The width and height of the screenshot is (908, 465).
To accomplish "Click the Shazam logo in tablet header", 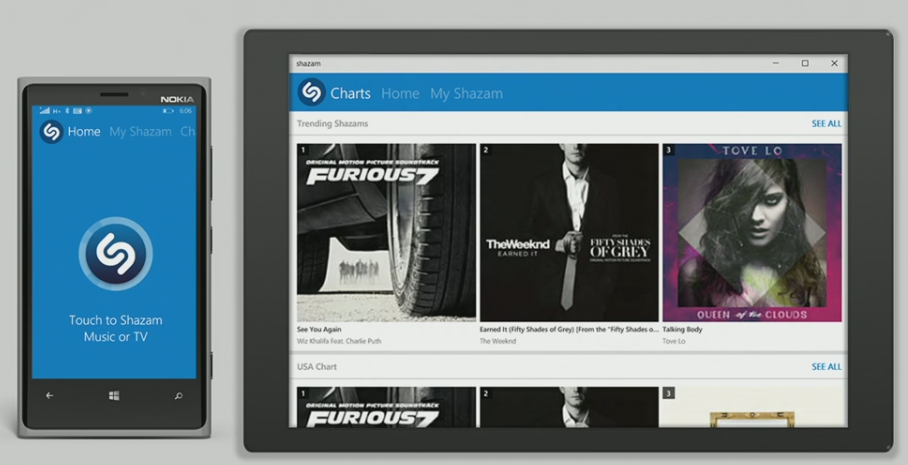I will [x=312, y=92].
